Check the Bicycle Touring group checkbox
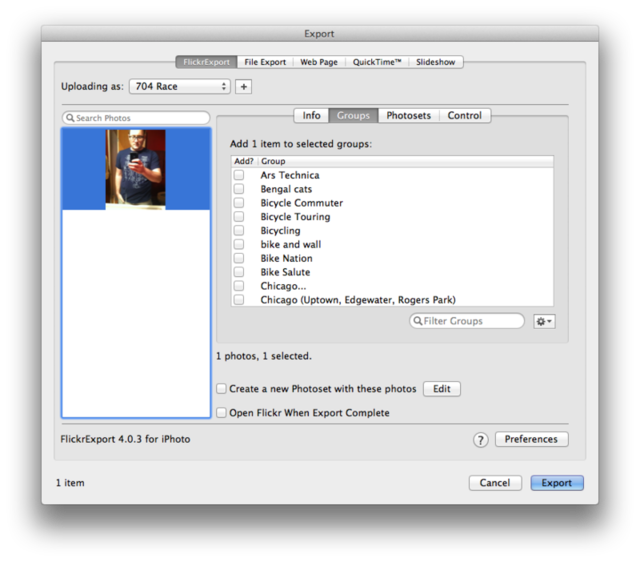 tap(239, 217)
